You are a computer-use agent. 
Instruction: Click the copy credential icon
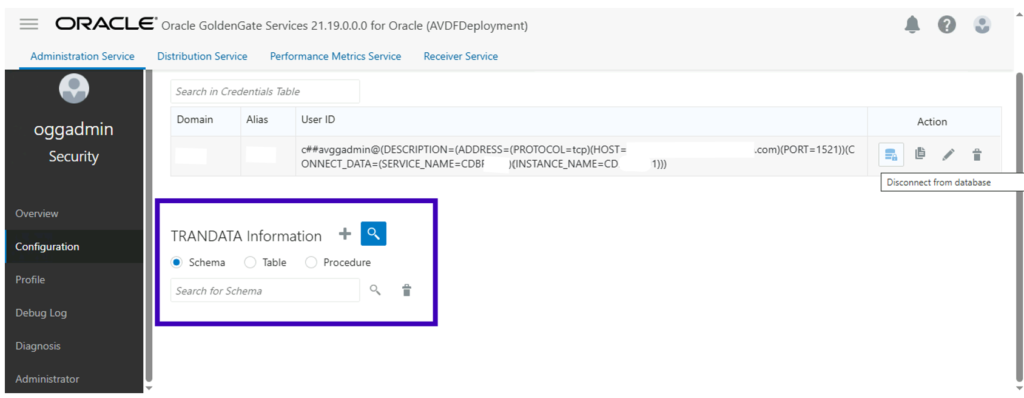pyautogui.click(x=920, y=154)
